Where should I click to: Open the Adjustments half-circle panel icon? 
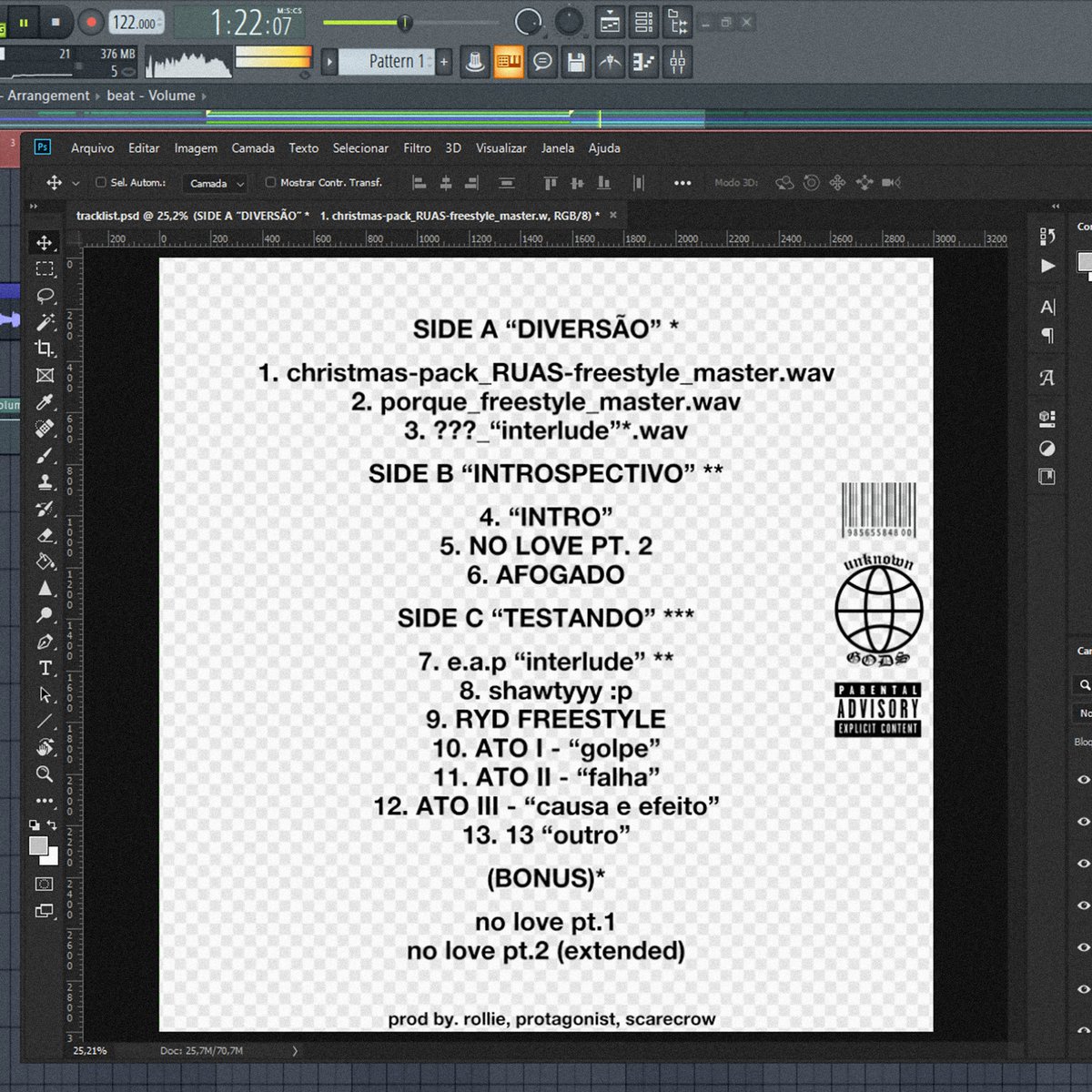point(1047,448)
